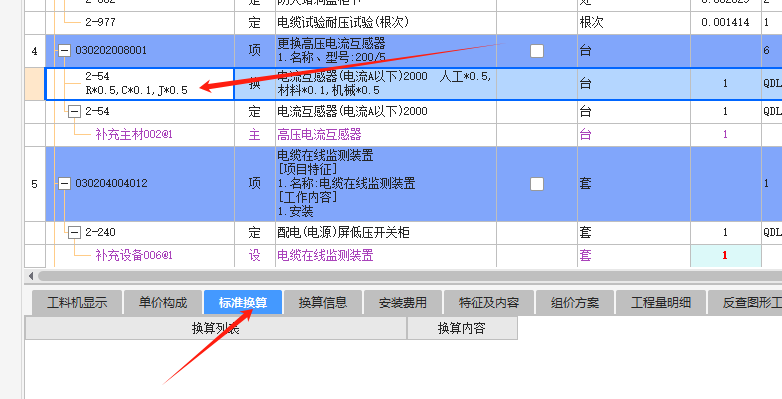Viewport: 782px width, 399px height.
Task: Click 台 unit in 030202008001 row
Action: pos(633,51)
